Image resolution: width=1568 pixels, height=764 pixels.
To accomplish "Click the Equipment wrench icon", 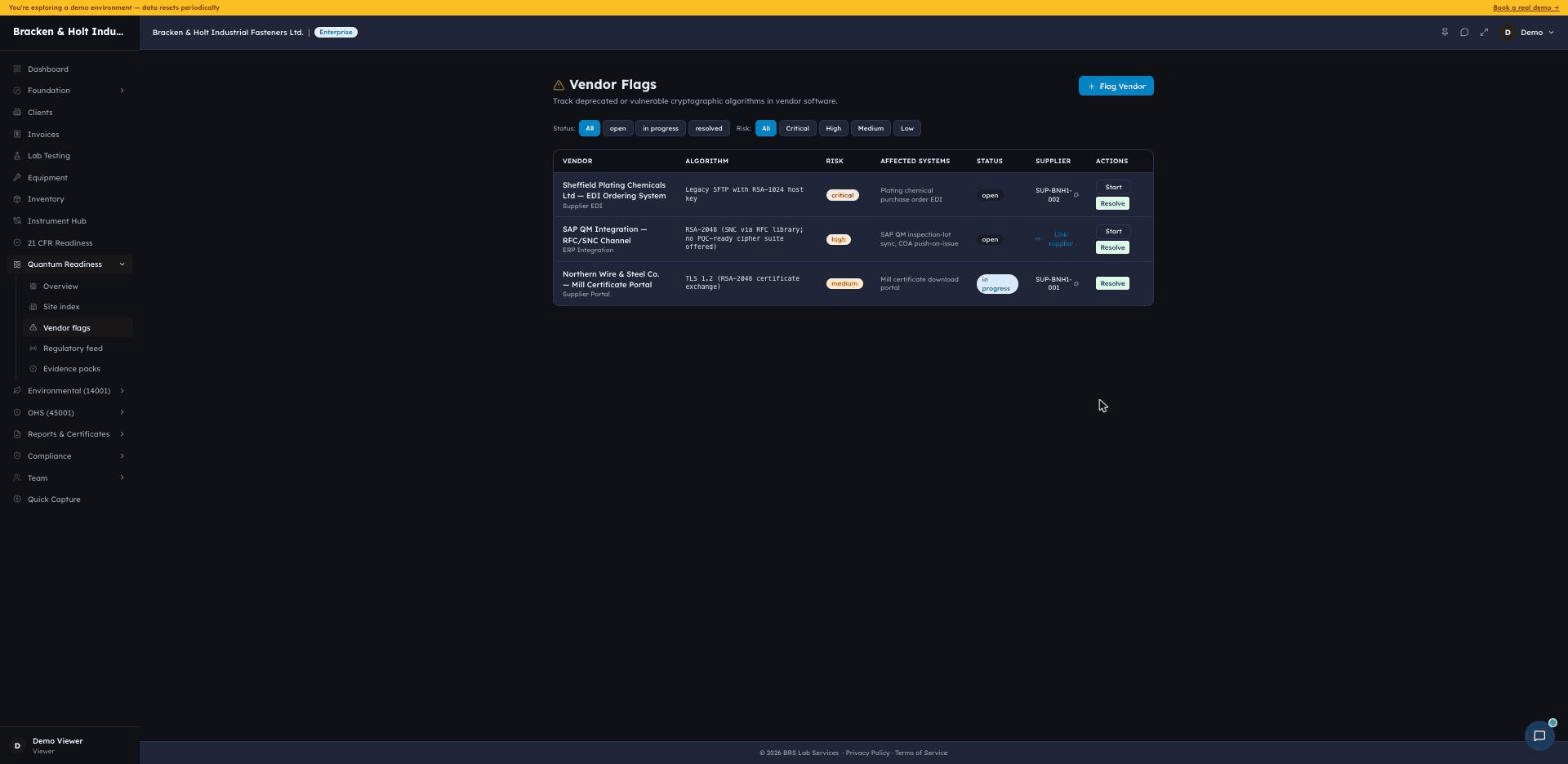I will tap(18, 177).
